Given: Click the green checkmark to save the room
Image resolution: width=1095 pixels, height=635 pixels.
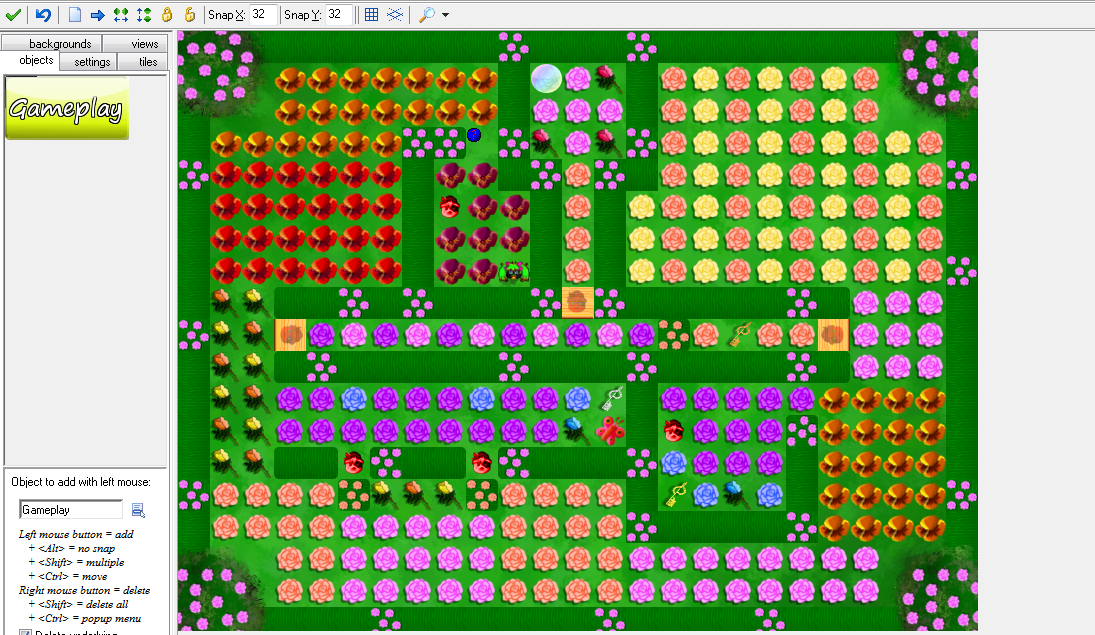Looking at the screenshot, I should [x=13, y=14].
